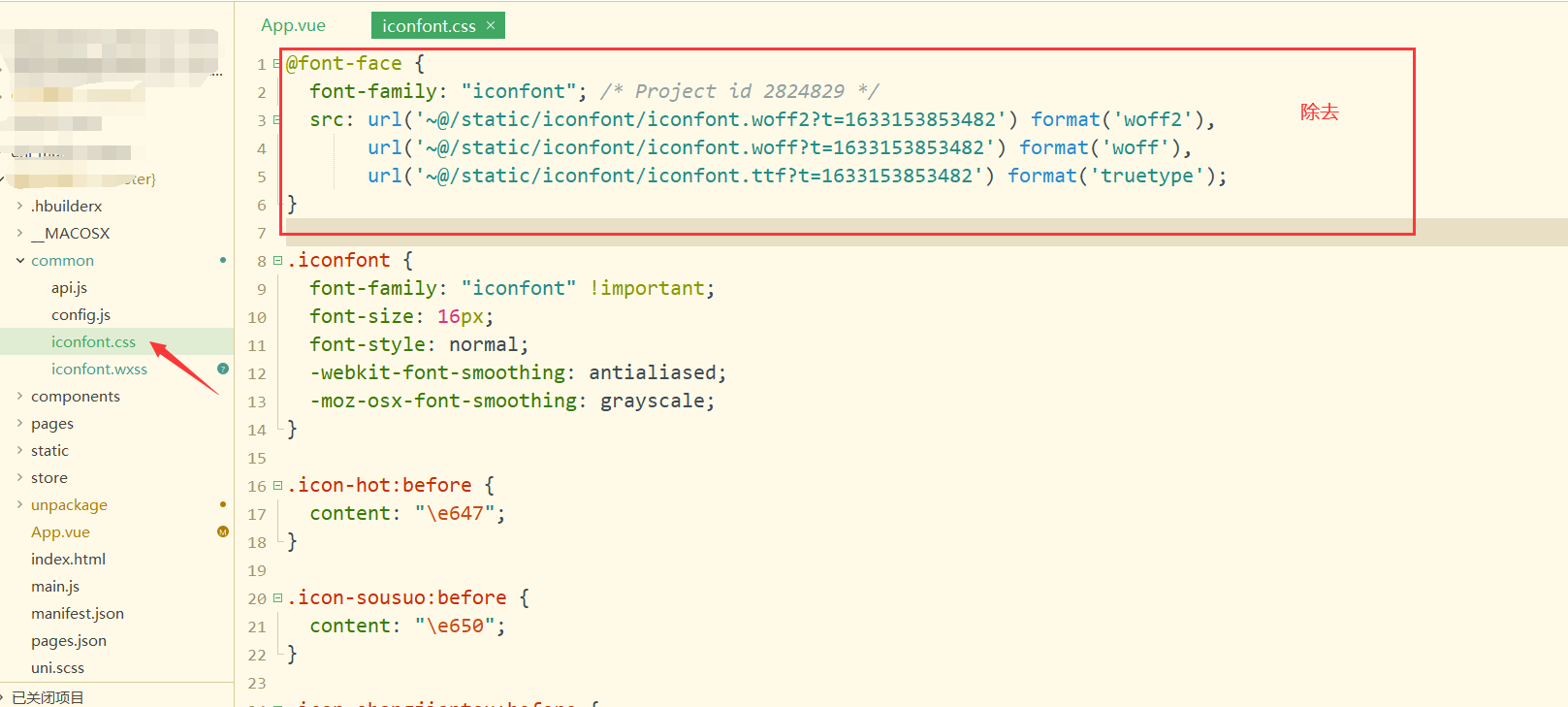
Task: Select iconfont.css in the file tree
Action: [x=93, y=341]
